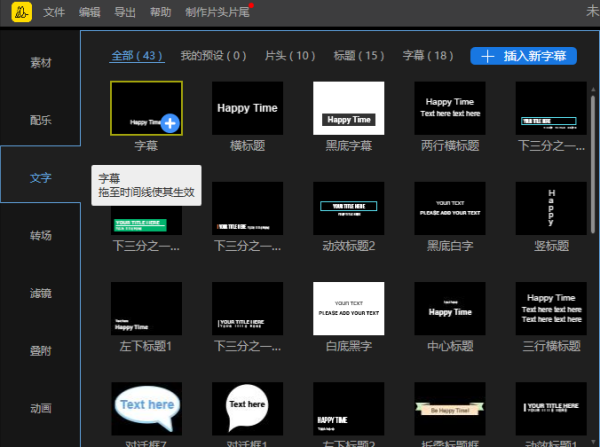Select the 黑底白字 template thumbnail

click(450, 208)
